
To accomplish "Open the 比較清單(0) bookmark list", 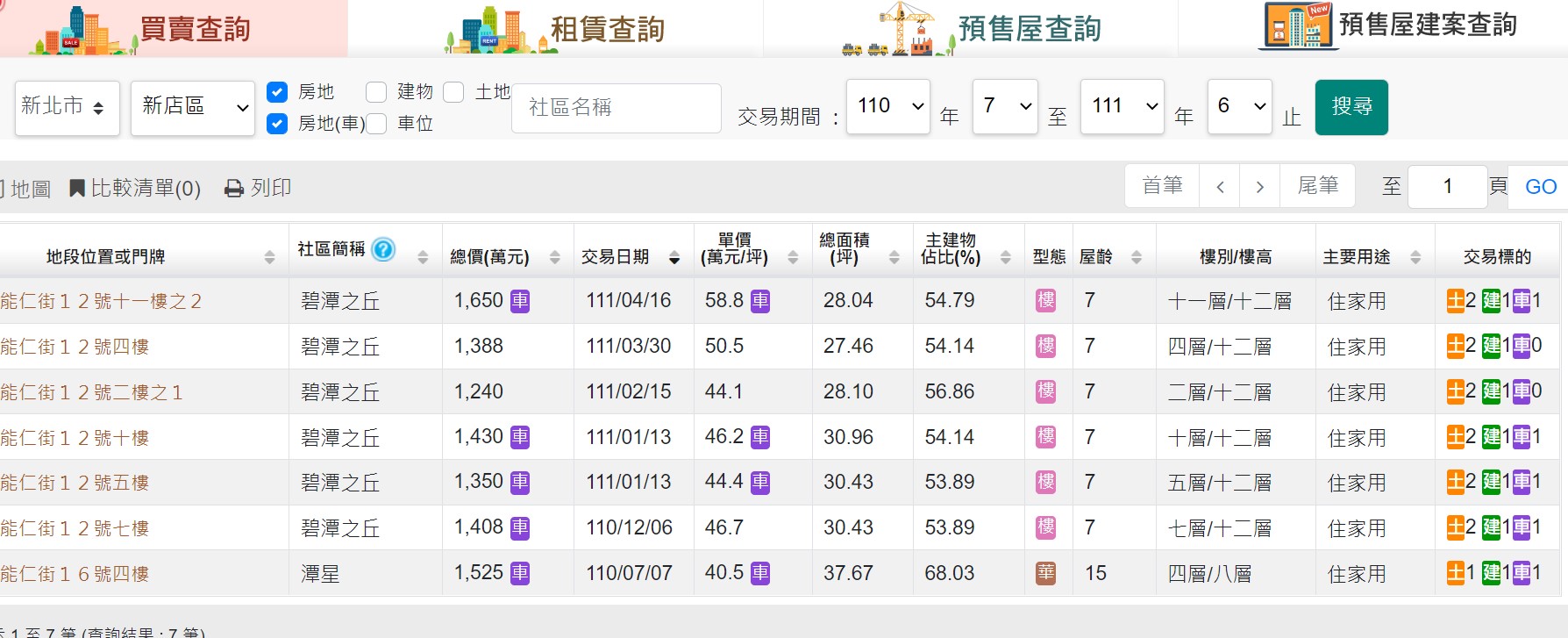I will click(135, 188).
